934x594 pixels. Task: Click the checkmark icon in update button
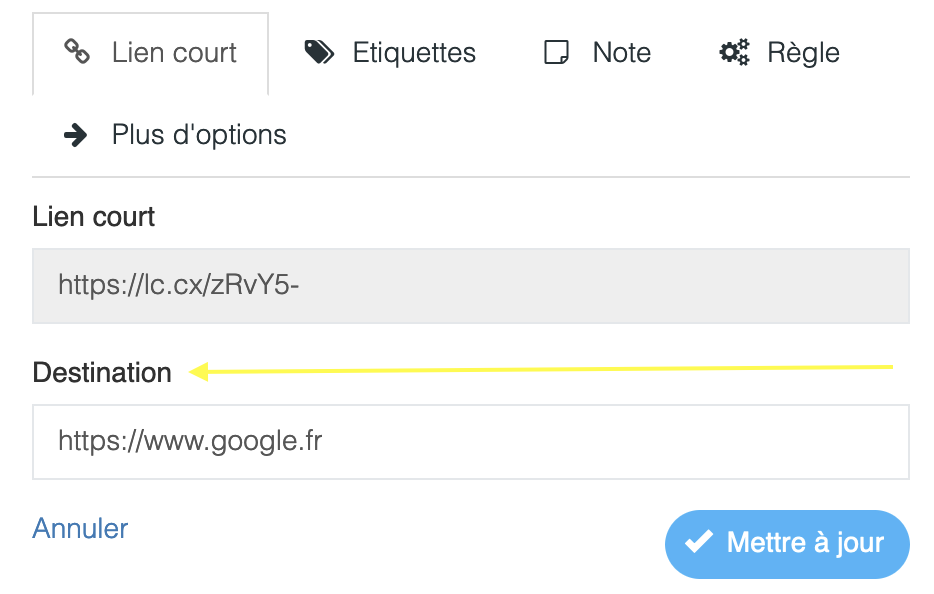tap(699, 542)
